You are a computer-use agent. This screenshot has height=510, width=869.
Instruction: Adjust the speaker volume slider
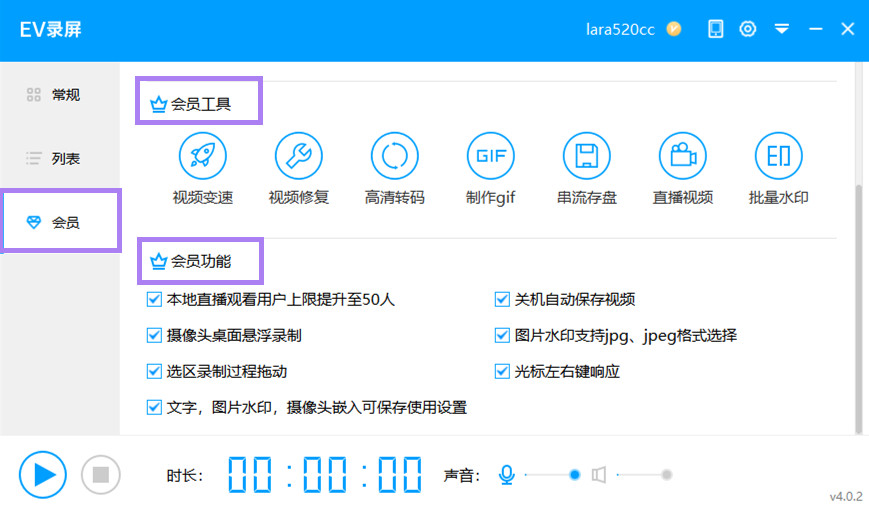point(645,475)
